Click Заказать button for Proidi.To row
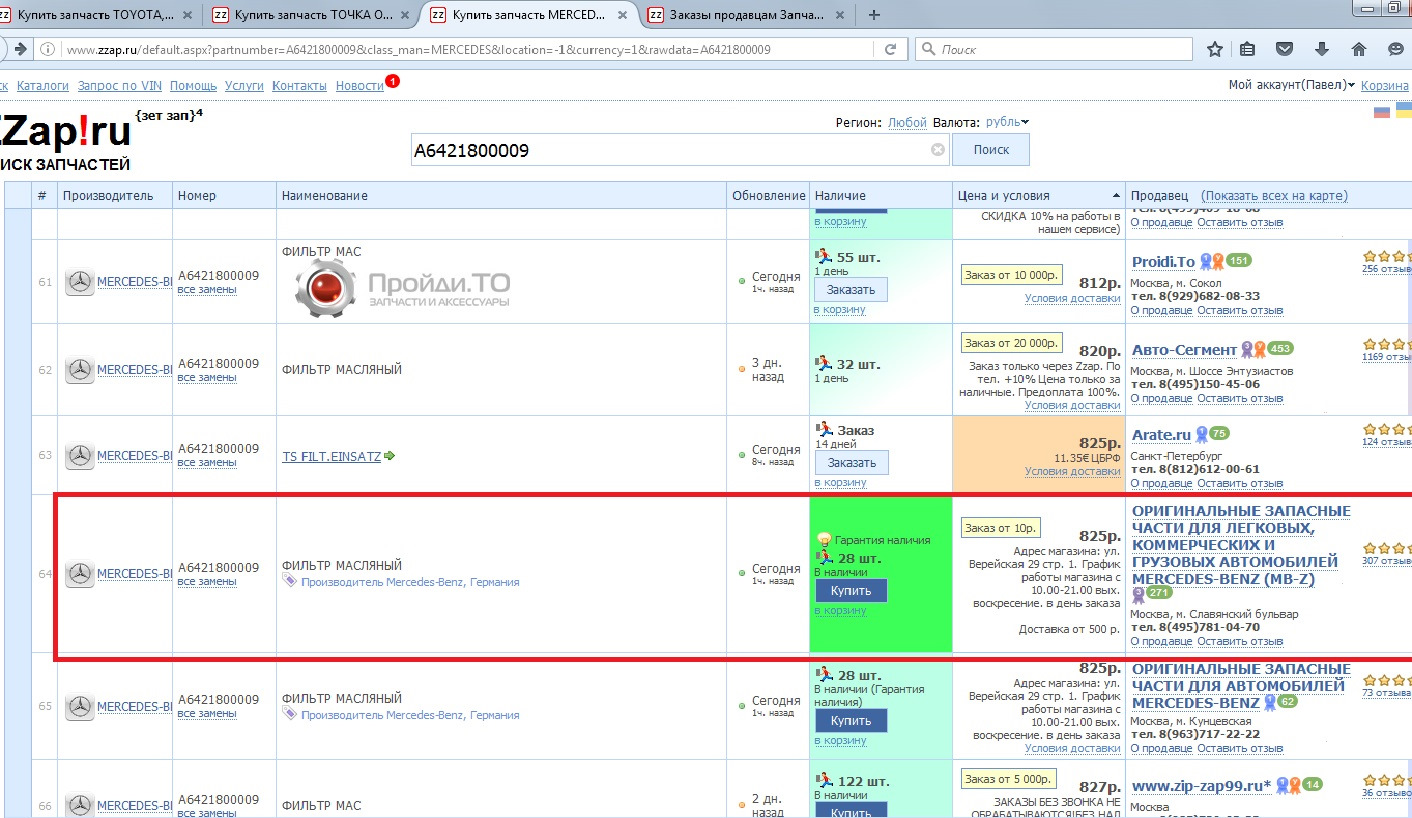Viewport: 1412px width, 818px height. [x=851, y=290]
